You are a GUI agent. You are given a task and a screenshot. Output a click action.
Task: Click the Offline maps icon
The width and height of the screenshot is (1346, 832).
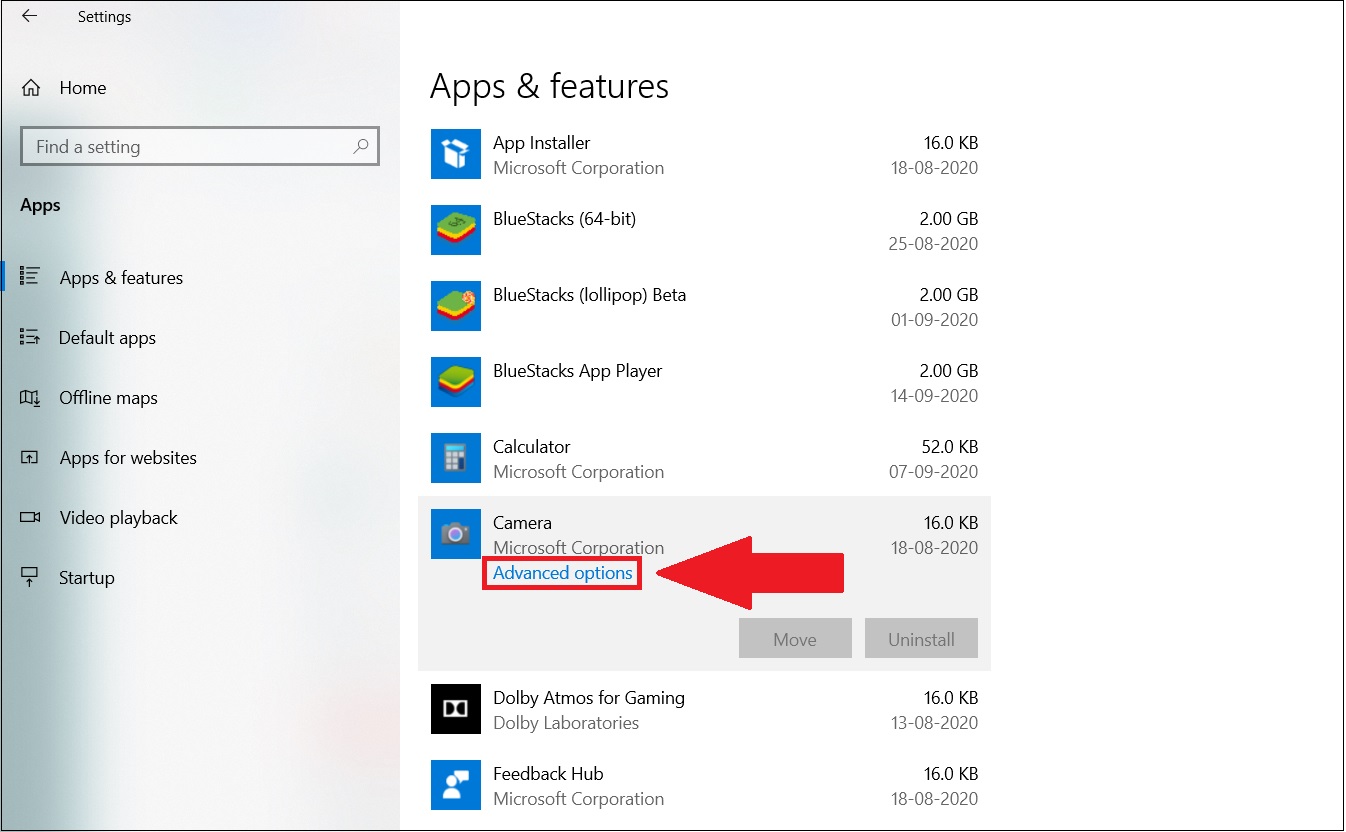[30, 397]
